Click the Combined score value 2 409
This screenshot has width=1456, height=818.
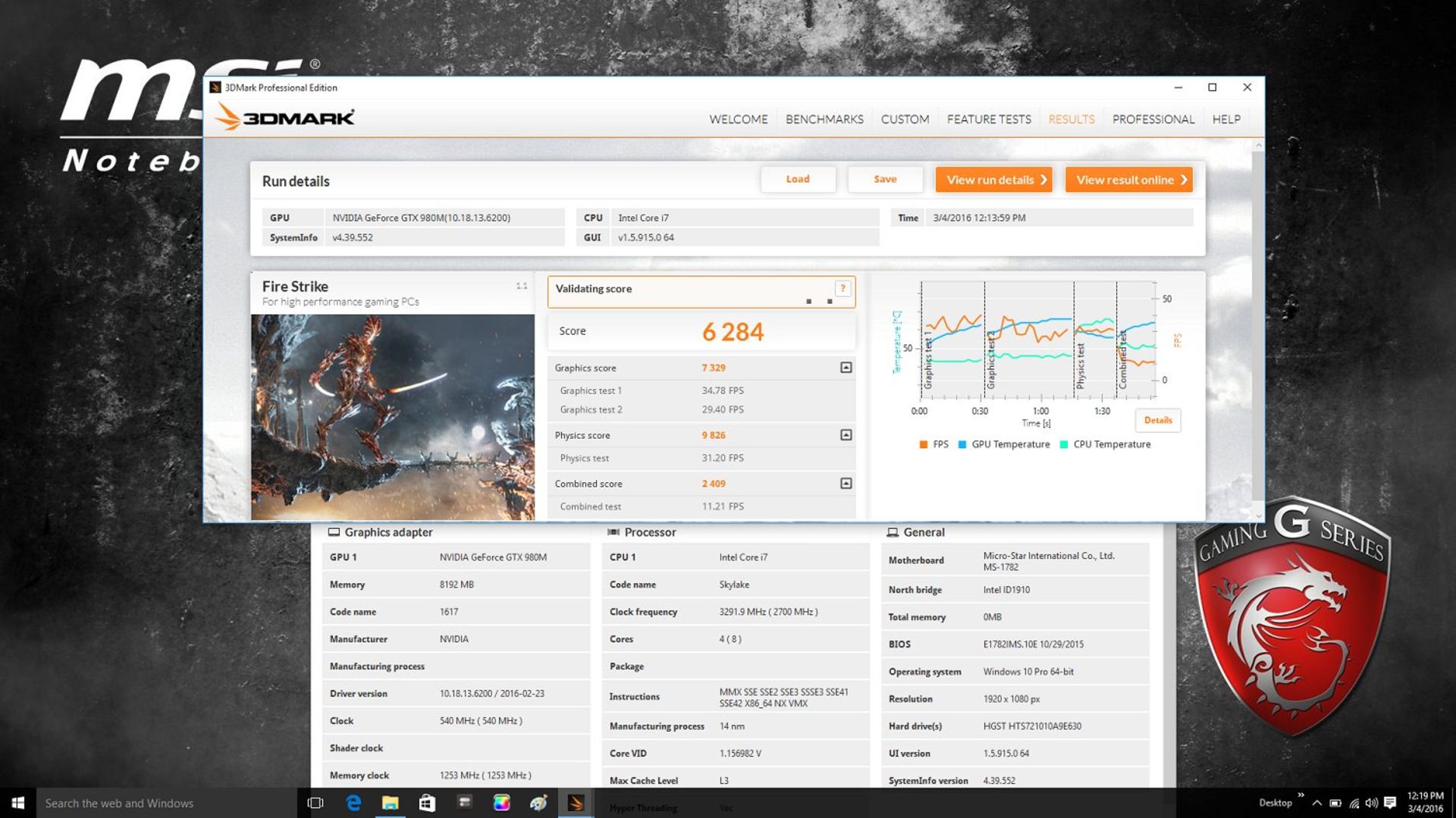click(x=714, y=484)
